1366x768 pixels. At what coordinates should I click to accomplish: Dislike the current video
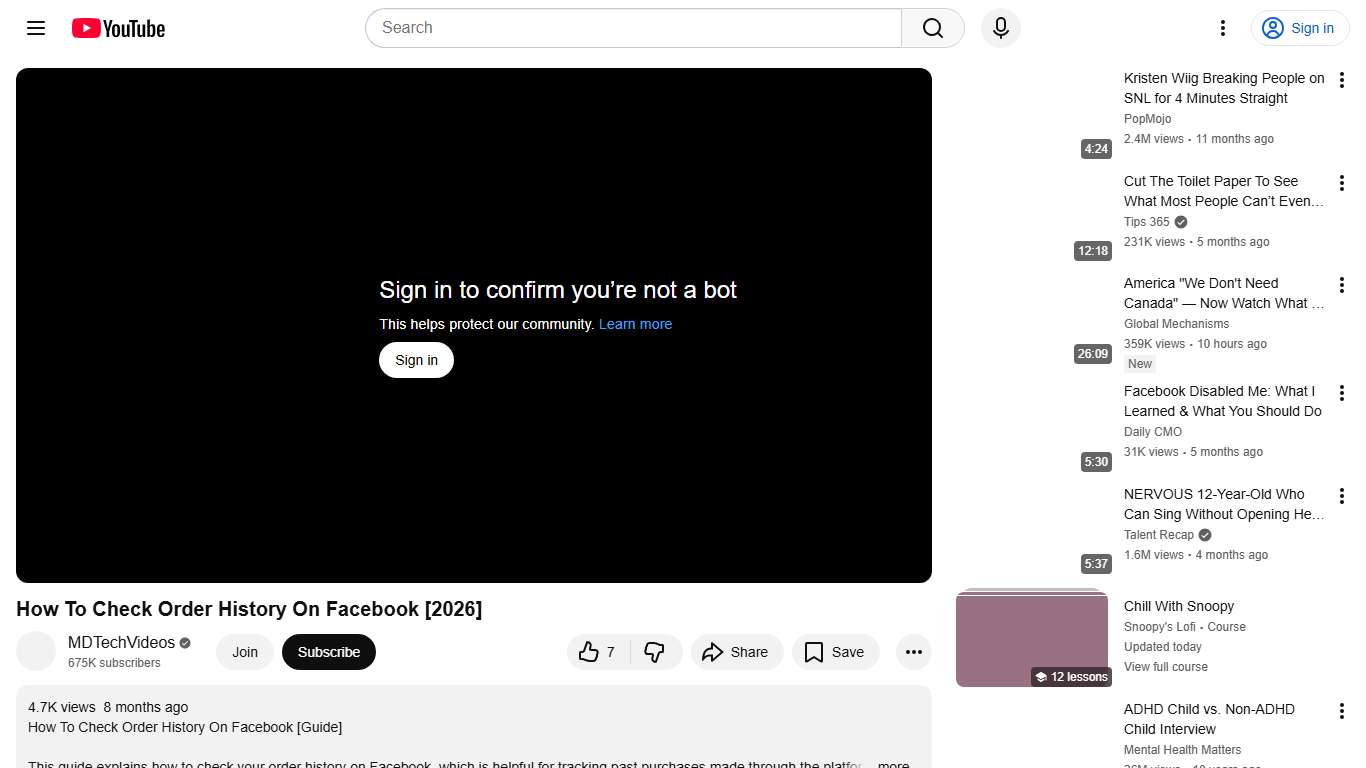tap(655, 651)
